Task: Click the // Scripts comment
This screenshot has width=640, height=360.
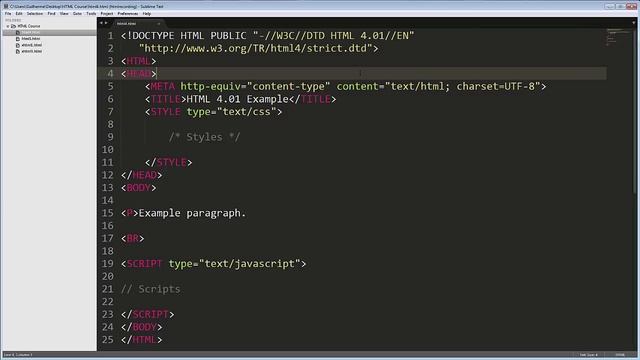Action: pyautogui.click(x=151, y=289)
